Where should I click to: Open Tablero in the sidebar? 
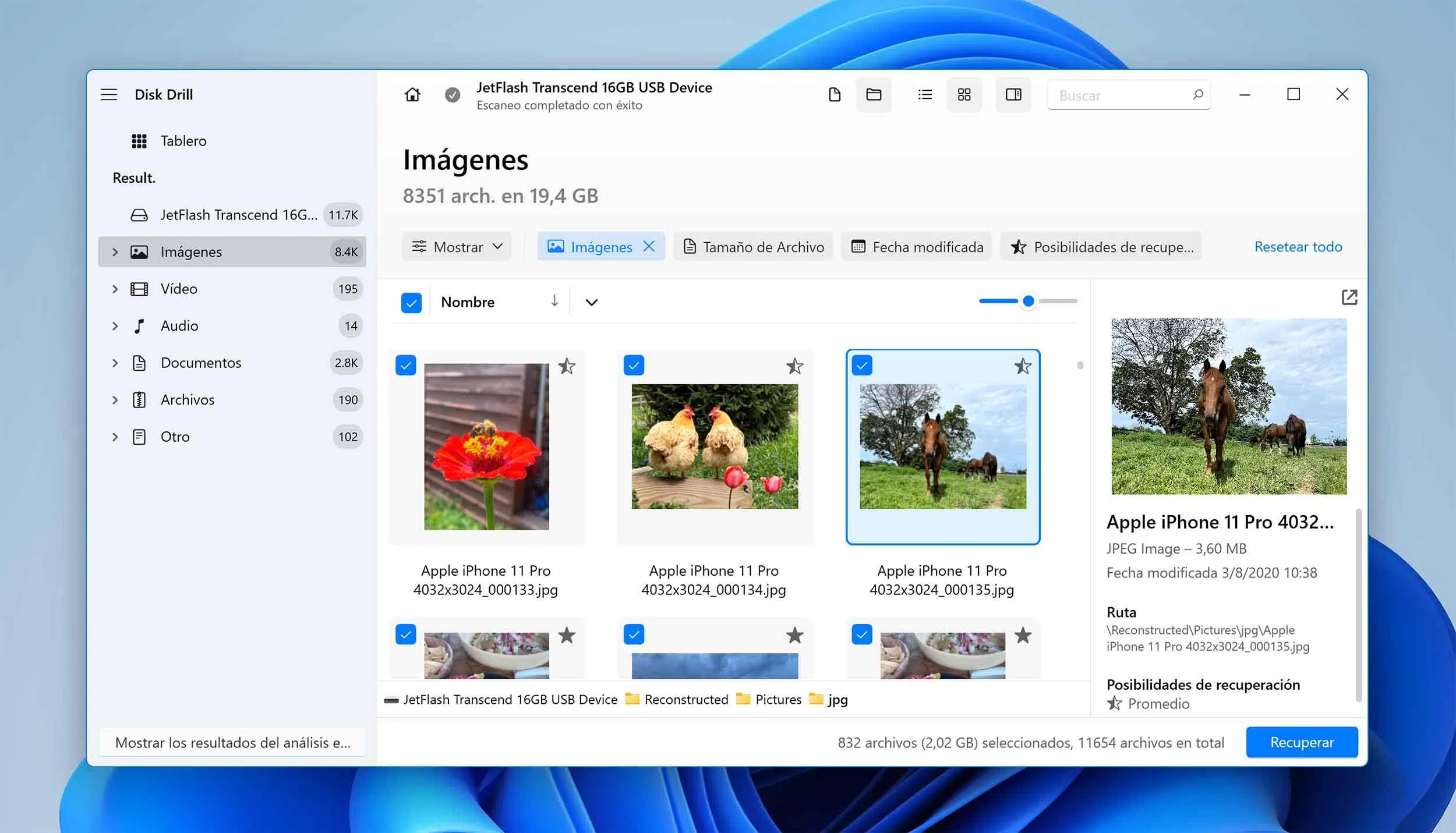183,141
